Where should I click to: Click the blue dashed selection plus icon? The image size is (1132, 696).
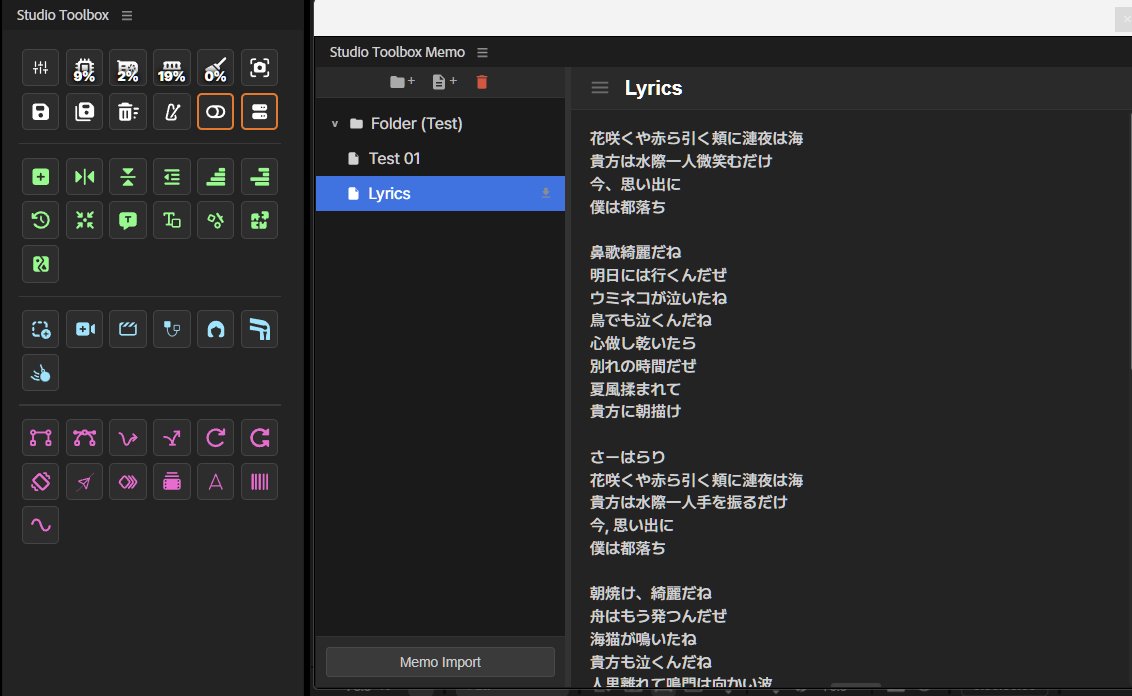point(40,329)
